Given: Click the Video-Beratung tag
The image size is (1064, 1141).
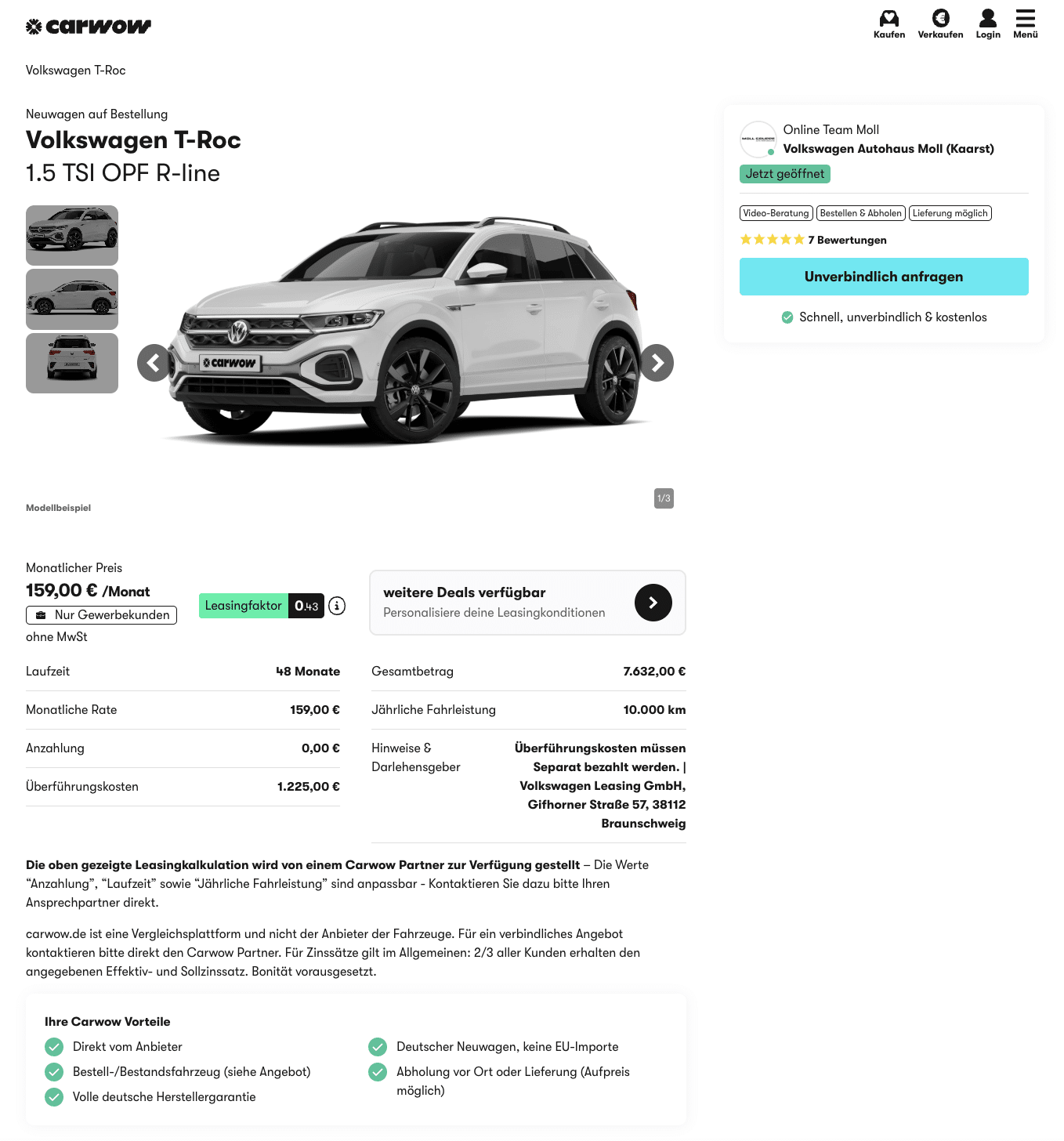Looking at the screenshot, I should [776, 213].
